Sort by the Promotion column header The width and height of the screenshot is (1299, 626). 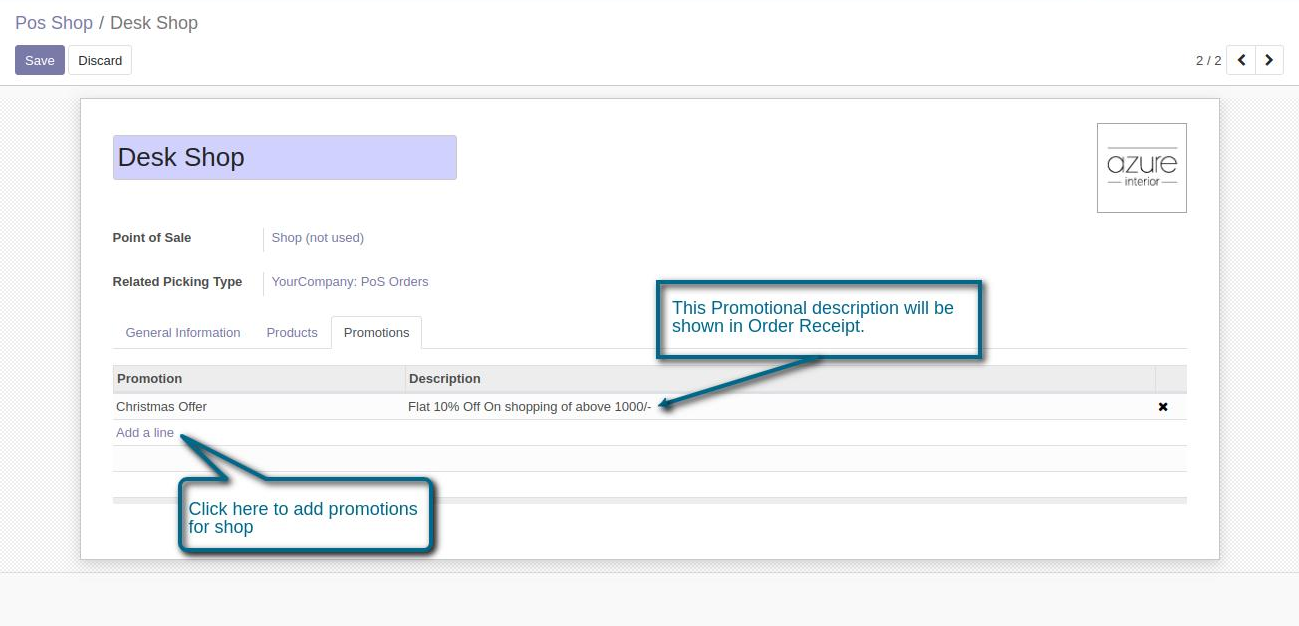point(150,379)
